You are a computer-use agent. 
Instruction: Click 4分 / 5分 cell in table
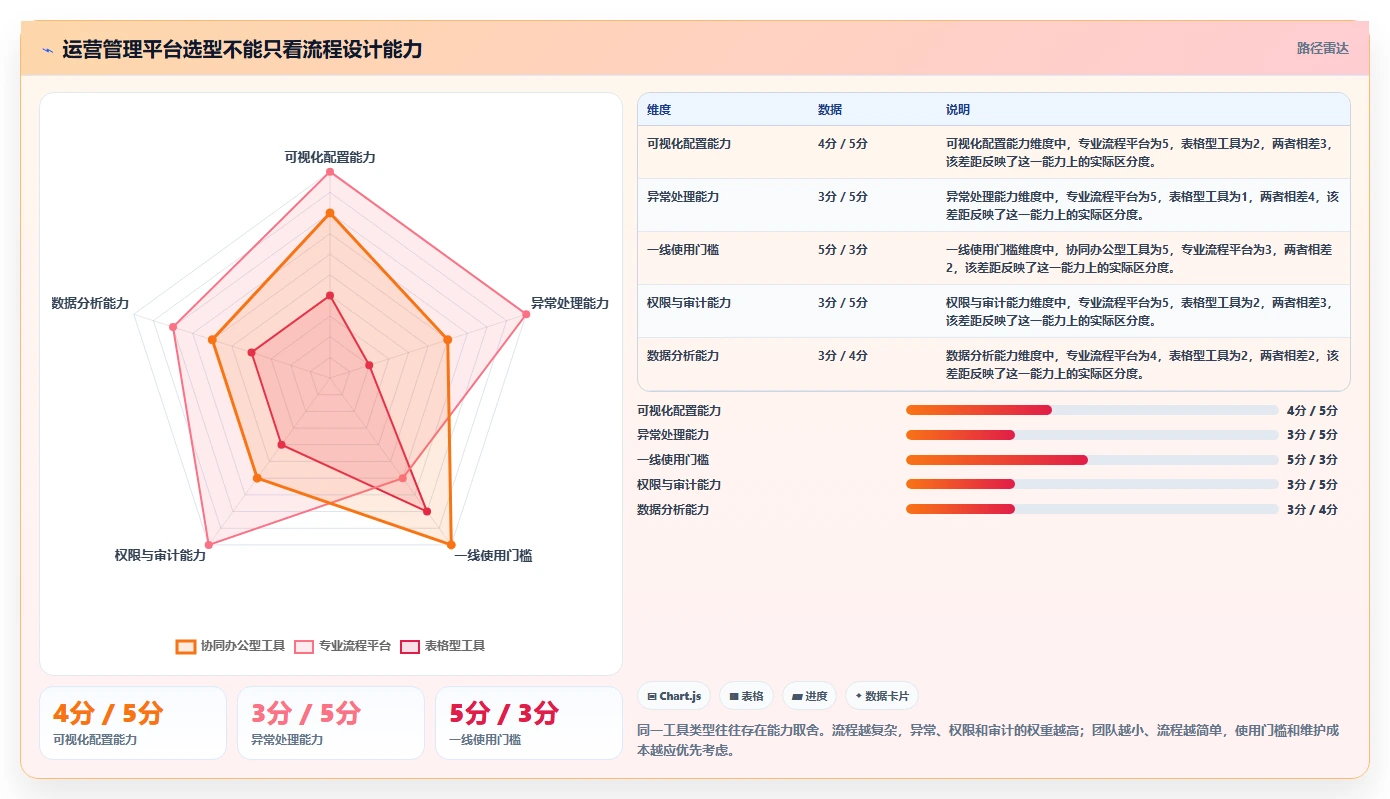843,144
